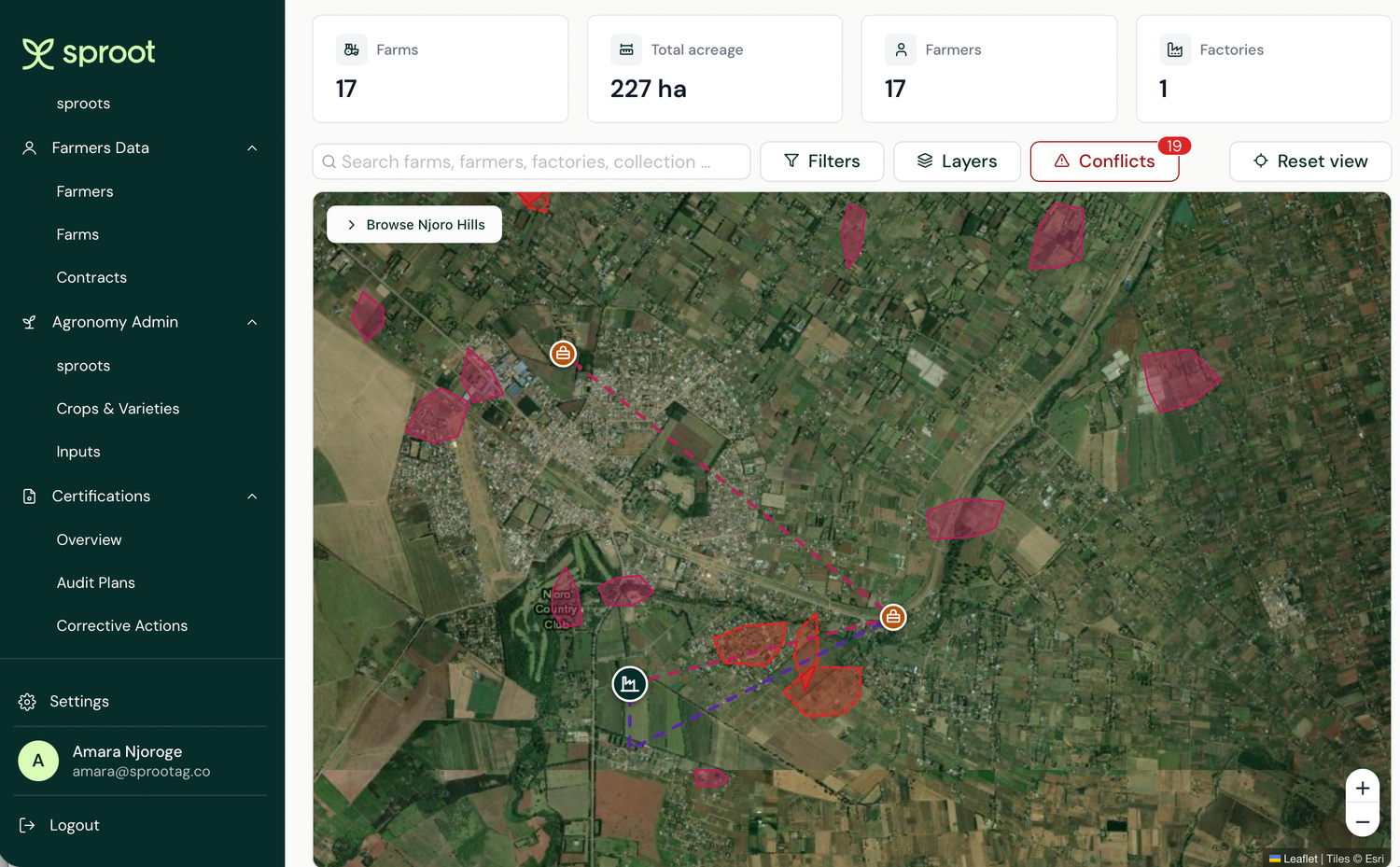1400x867 pixels.
Task: Click the factory marker on the map
Action: click(630, 684)
